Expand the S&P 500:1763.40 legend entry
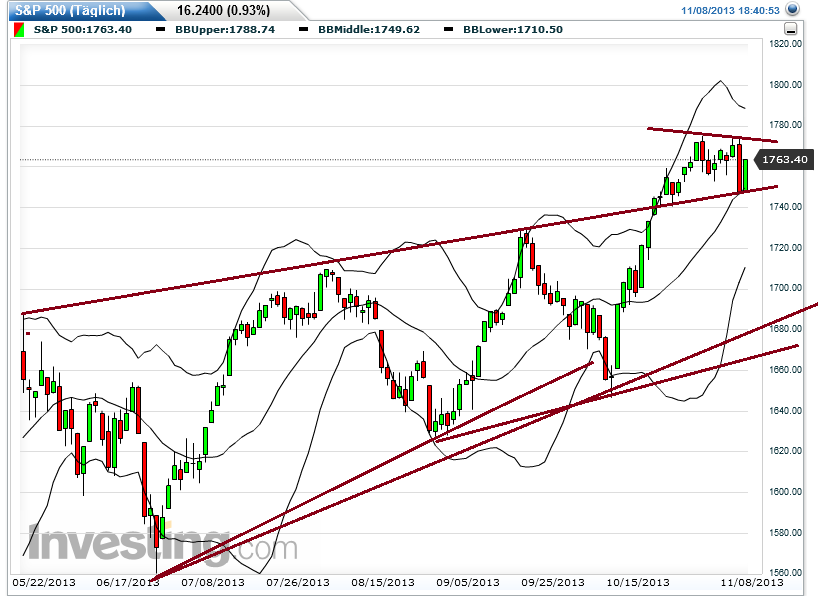This screenshot has width=818, height=596. click(80, 30)
